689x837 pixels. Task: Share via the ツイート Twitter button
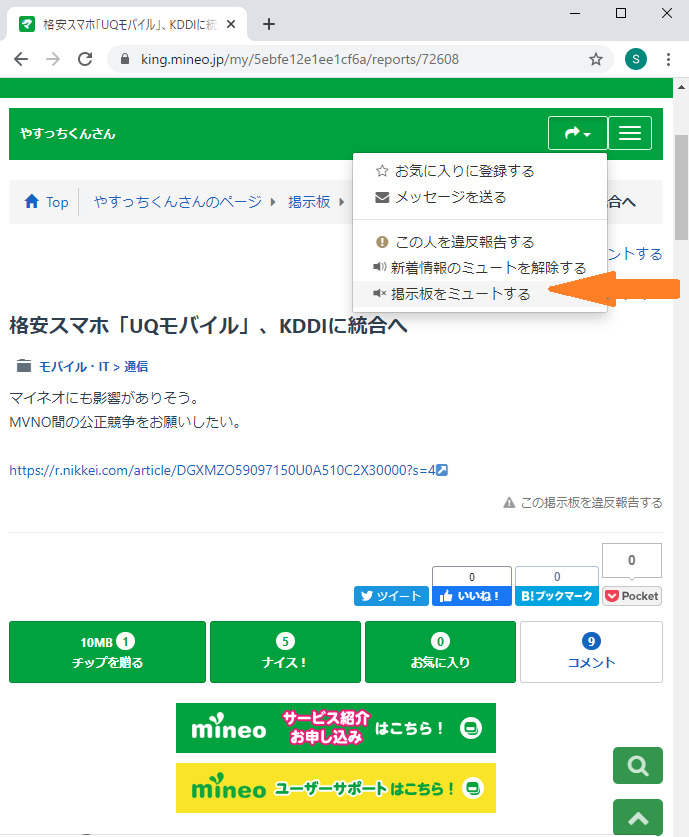pyautogui.click(x=391, y=596)
